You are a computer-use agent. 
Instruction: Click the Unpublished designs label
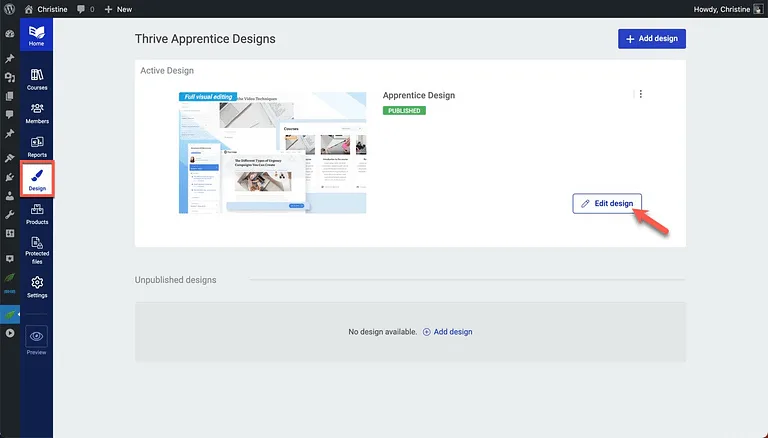(175, 280)
